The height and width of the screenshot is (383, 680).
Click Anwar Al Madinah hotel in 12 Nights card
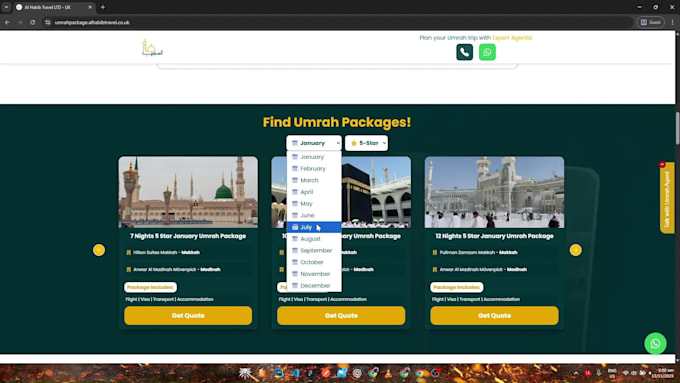[483, 269]
